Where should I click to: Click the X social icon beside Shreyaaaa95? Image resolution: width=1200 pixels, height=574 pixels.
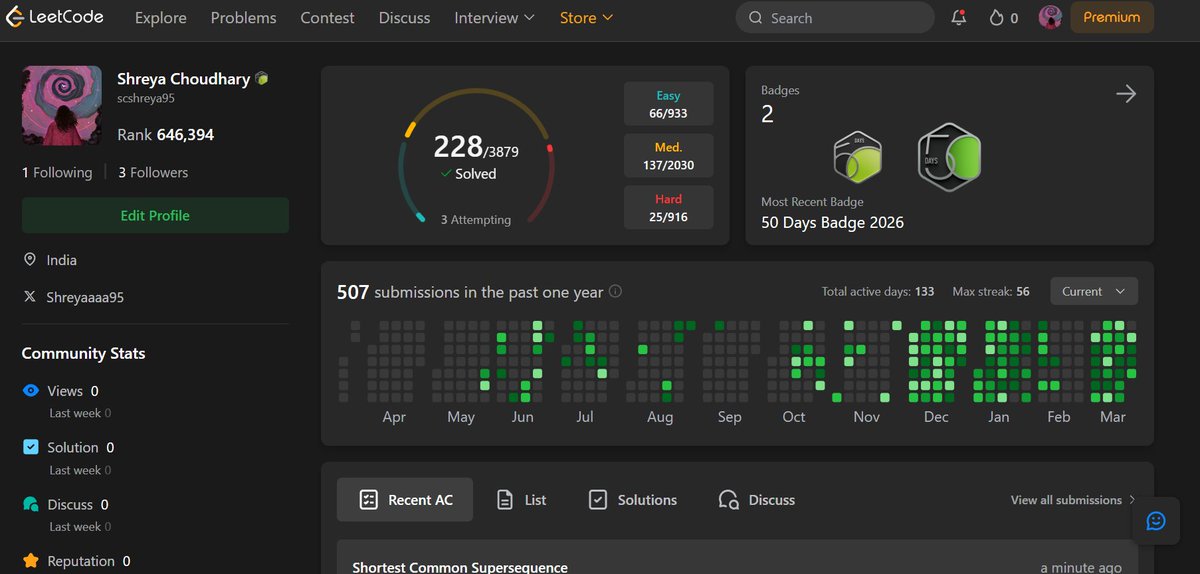point(30,297)
